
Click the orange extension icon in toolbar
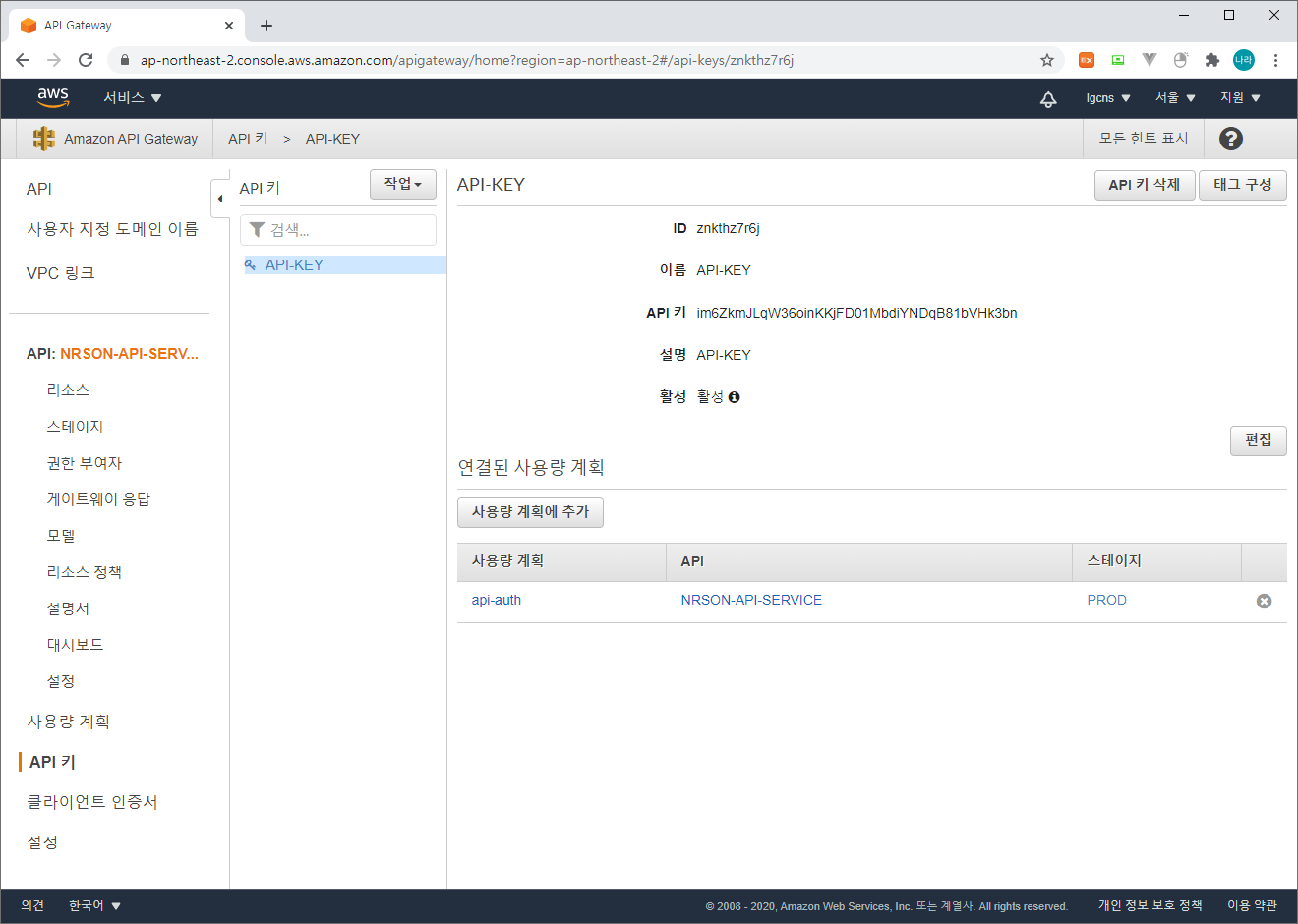pos(1087,60)
